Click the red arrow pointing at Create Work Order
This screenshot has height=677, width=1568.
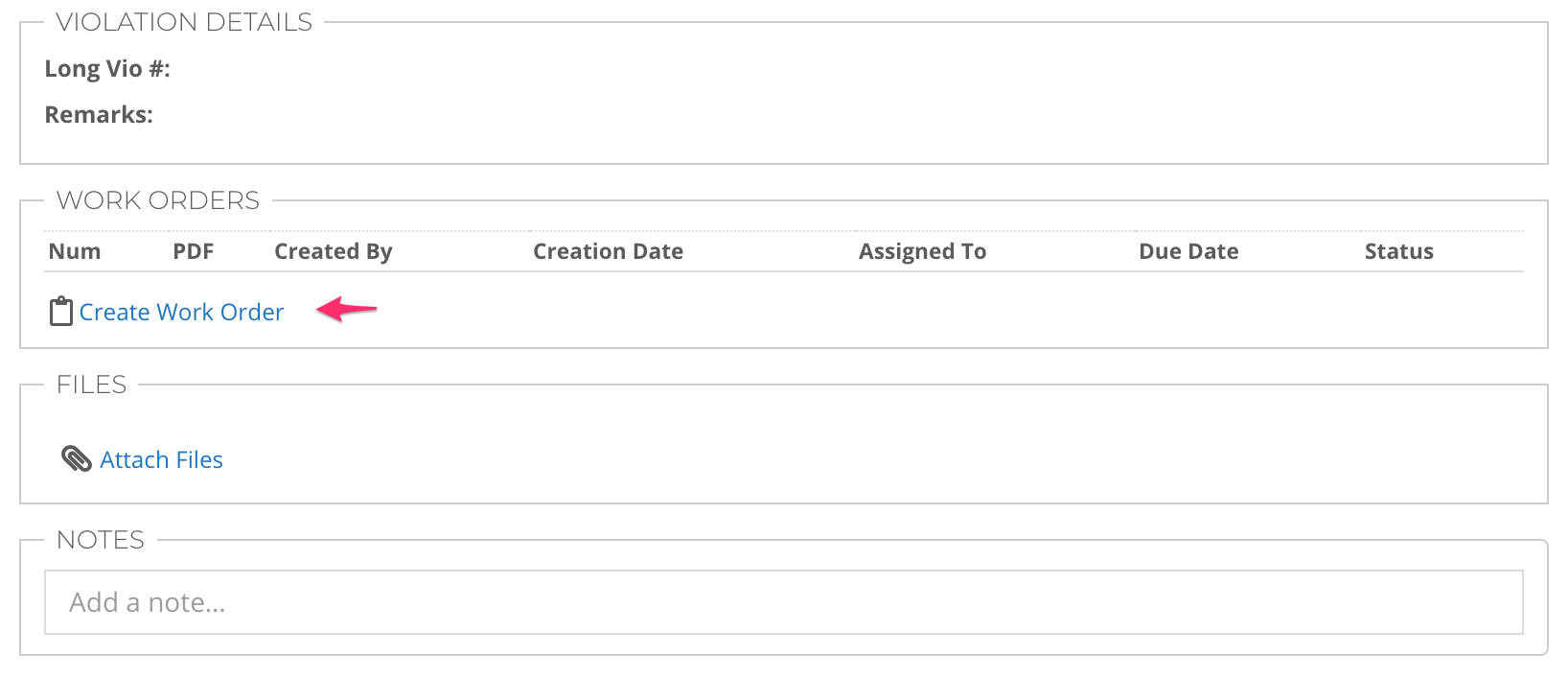(346, 309)
